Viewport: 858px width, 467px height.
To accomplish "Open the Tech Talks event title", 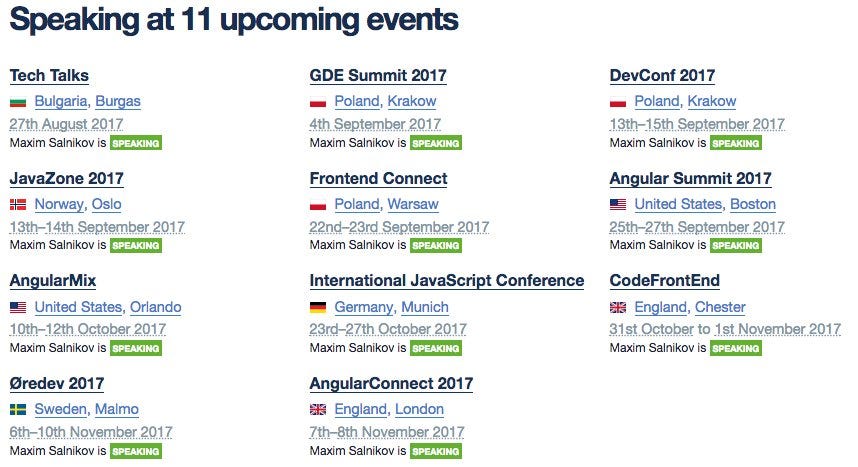I will click(49, 76).
